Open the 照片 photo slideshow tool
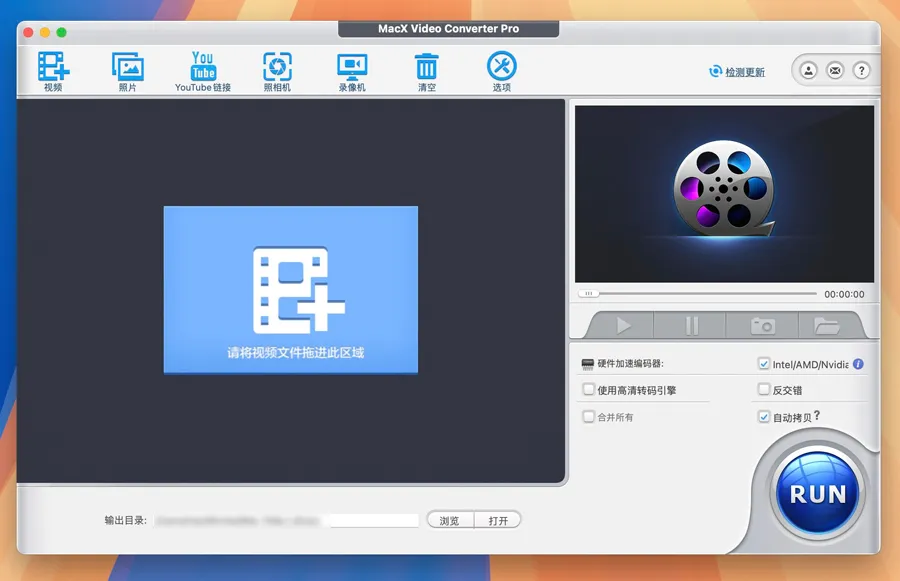The width and height of the screenshot is (900, 581). pos(128,67)
